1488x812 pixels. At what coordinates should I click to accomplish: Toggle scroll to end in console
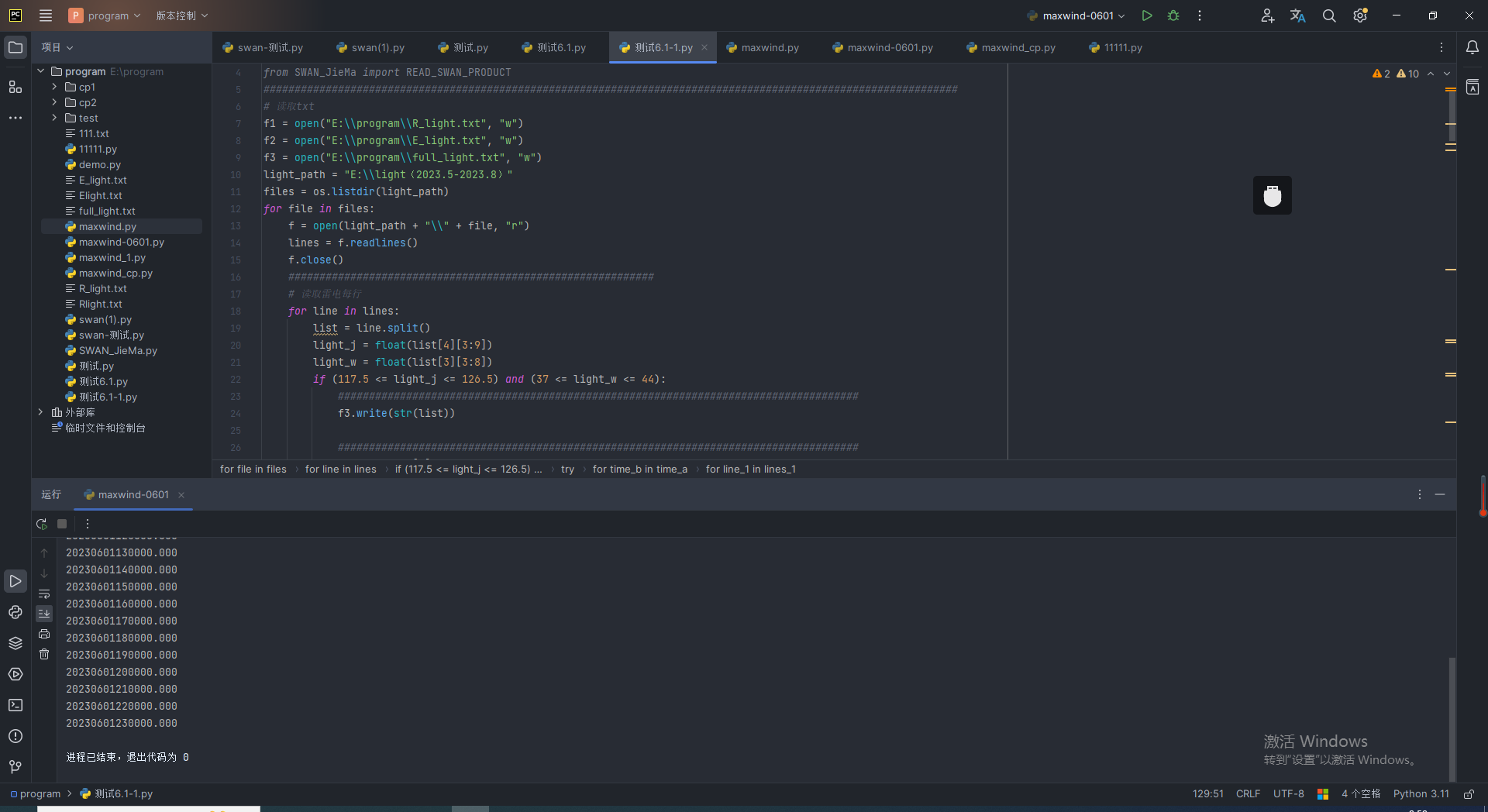pos(44,614)
